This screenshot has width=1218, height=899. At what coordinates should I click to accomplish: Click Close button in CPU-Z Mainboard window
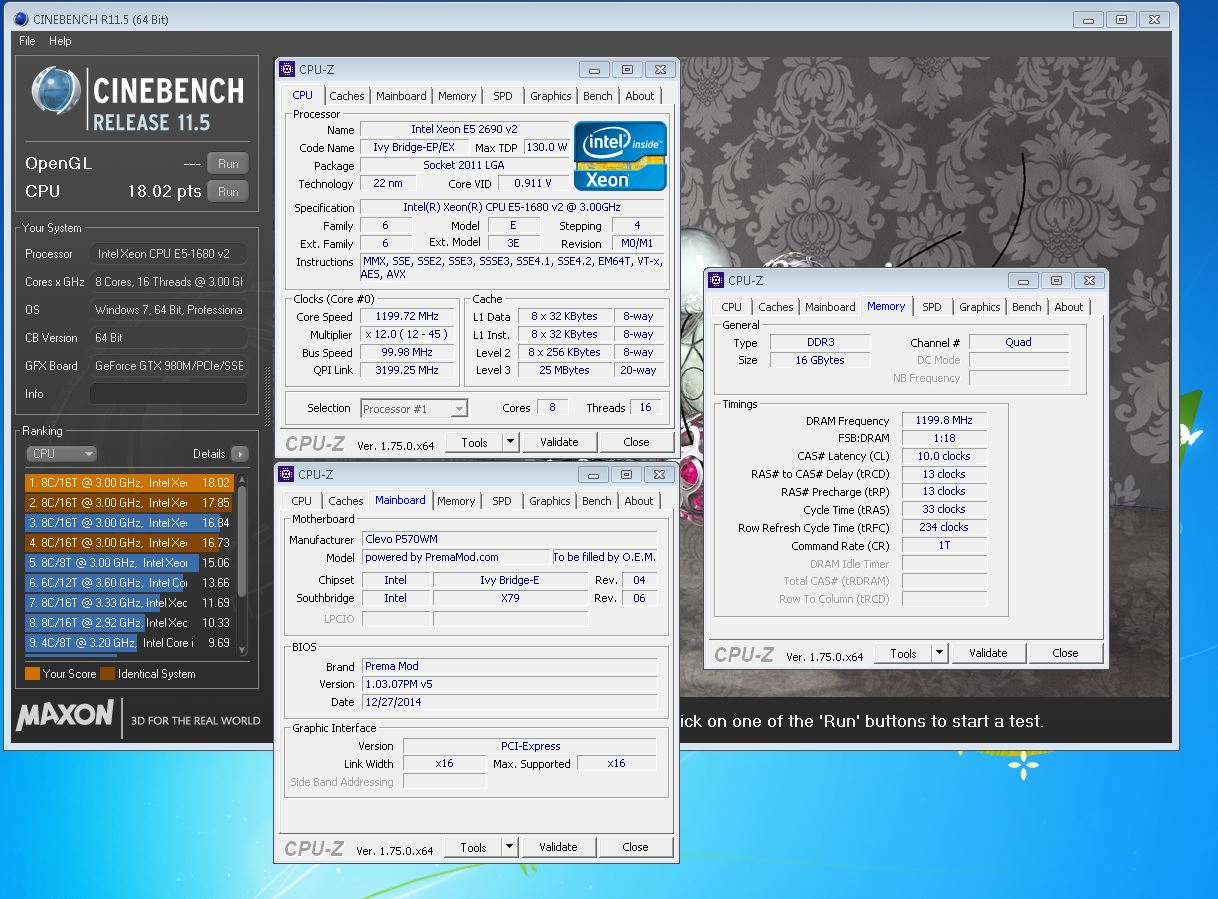click(635, 847)
